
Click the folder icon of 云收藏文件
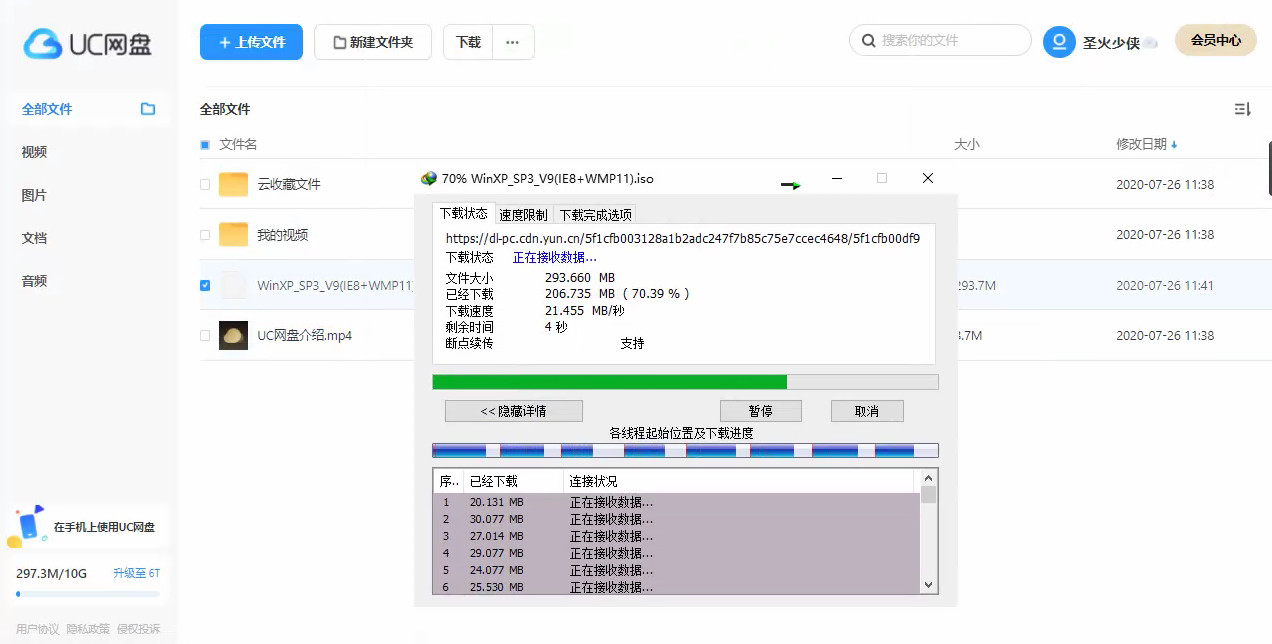(233, 184)
